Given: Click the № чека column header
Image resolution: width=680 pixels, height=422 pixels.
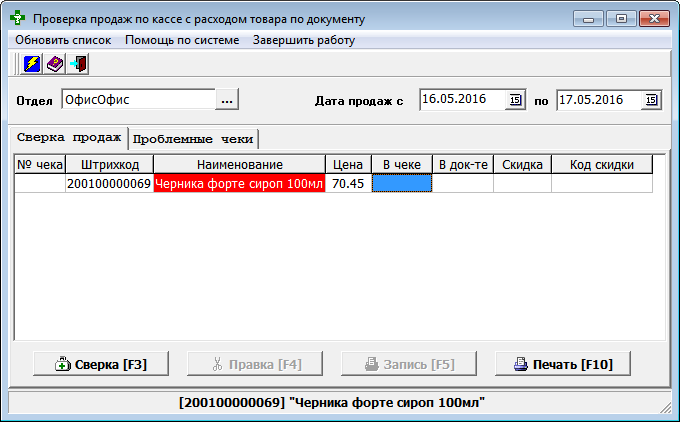Looking at the screenshot, I should (40, 165).
